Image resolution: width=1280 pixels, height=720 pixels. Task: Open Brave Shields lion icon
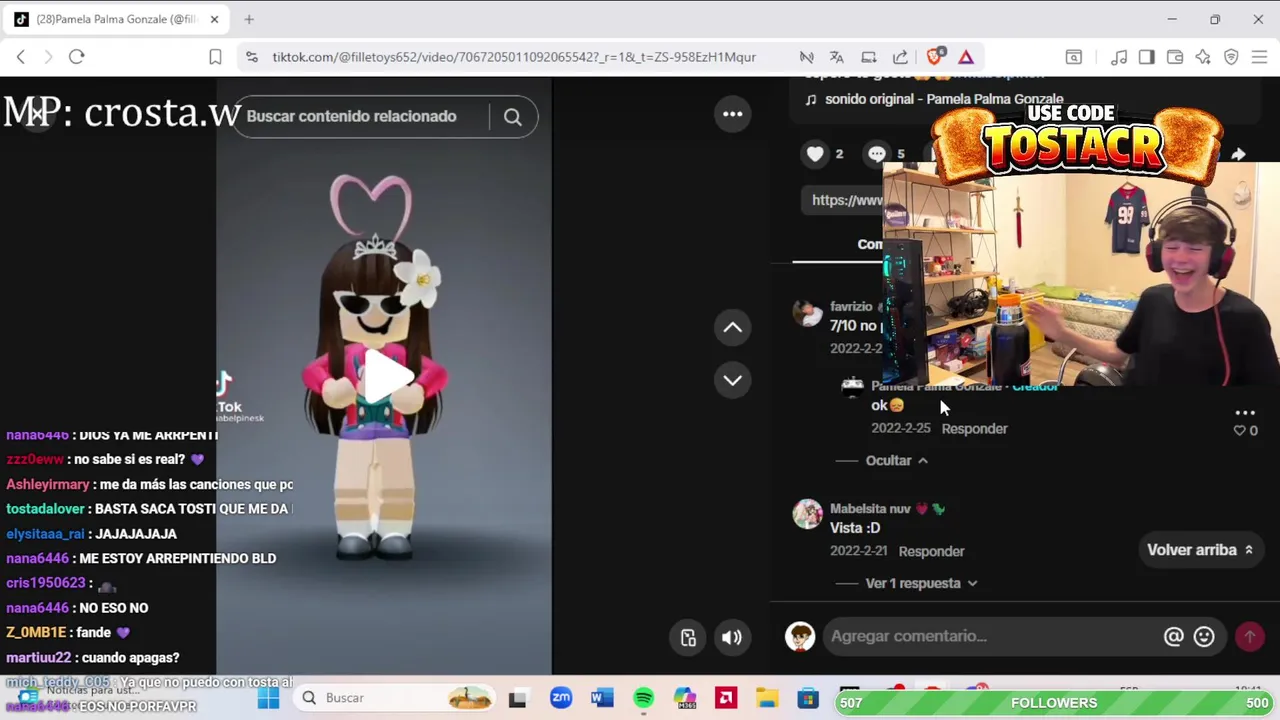pos(935,57)
